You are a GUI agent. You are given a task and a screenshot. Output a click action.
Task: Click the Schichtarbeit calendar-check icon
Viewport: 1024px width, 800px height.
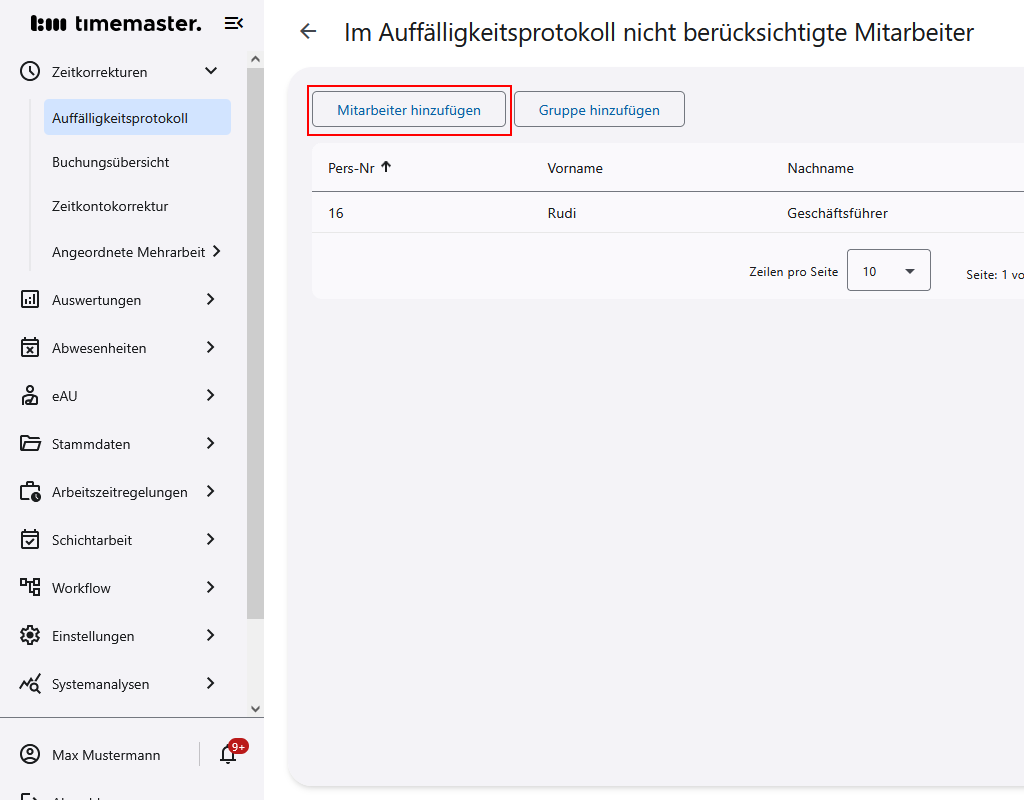pyautogui.click(x=30, y=539)
